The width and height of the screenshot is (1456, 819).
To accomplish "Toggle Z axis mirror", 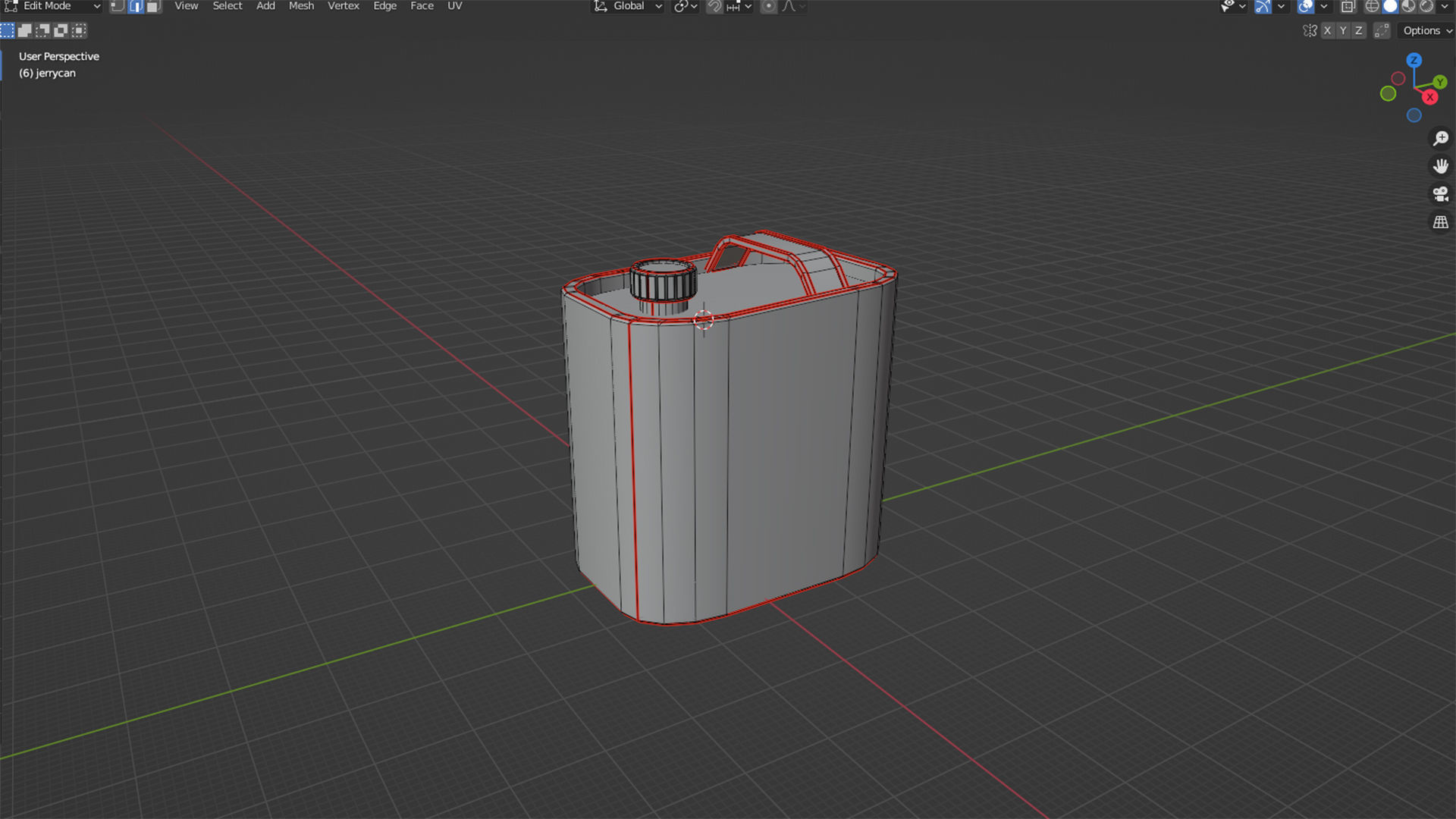I will (1359, 30).
